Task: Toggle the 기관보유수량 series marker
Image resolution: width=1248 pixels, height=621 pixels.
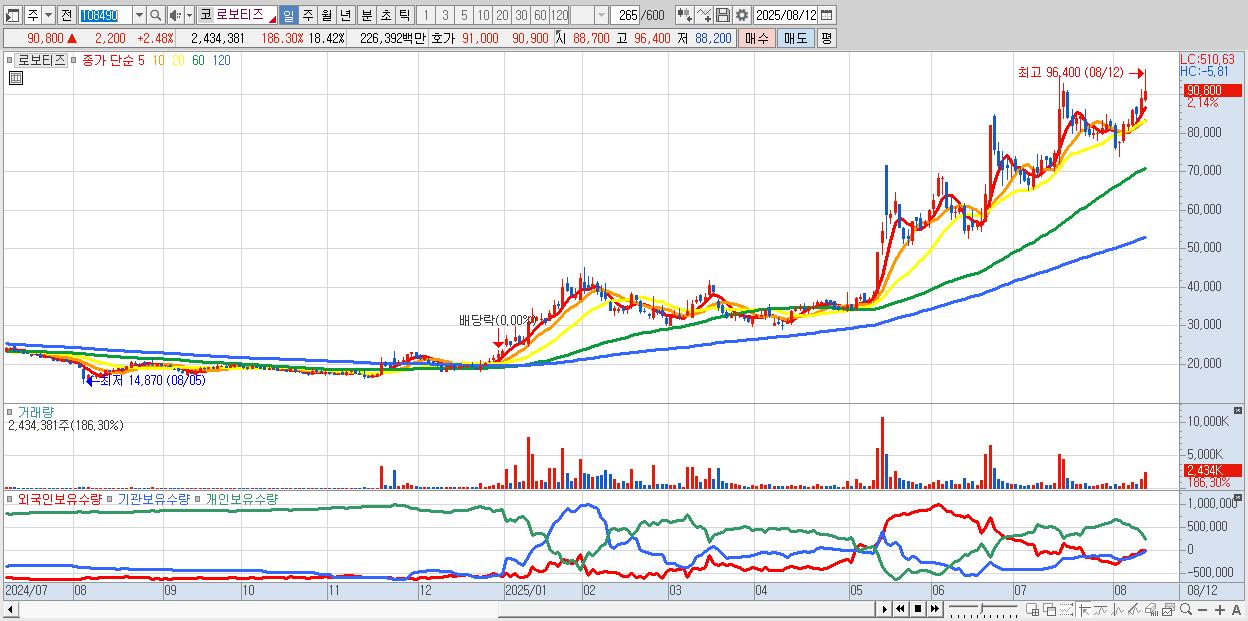Action: click(109, 499)
